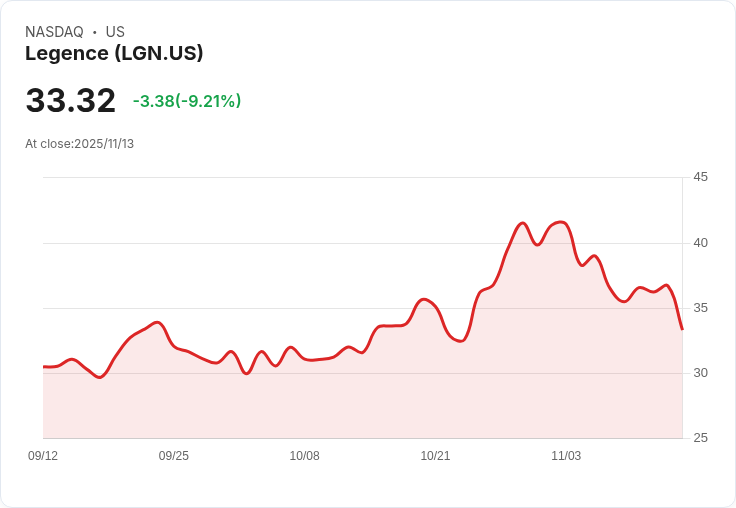The image size is (736, 508).
Task: Click the NASDAQ exchange label
Action: pos(54,32)
